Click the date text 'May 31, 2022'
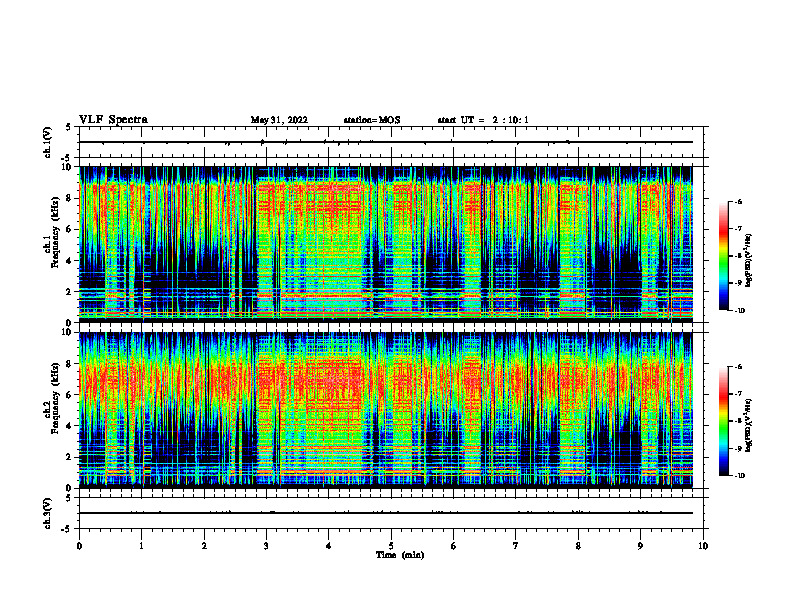The image size is (792, 612). coord(279,120)
